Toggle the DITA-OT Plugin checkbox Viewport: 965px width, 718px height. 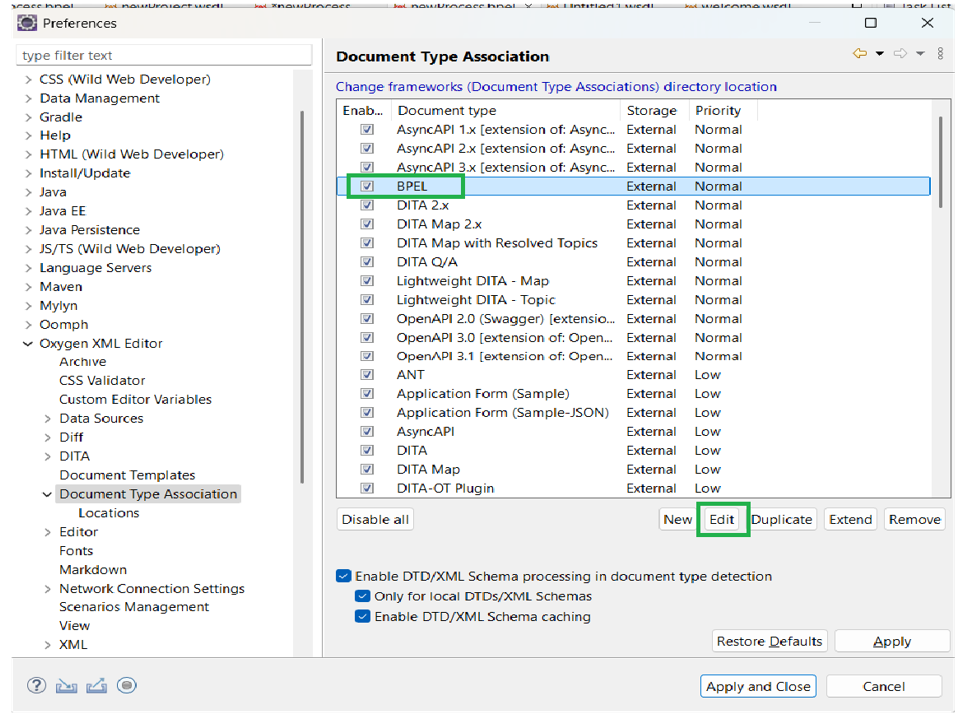(x=367, y=488)
